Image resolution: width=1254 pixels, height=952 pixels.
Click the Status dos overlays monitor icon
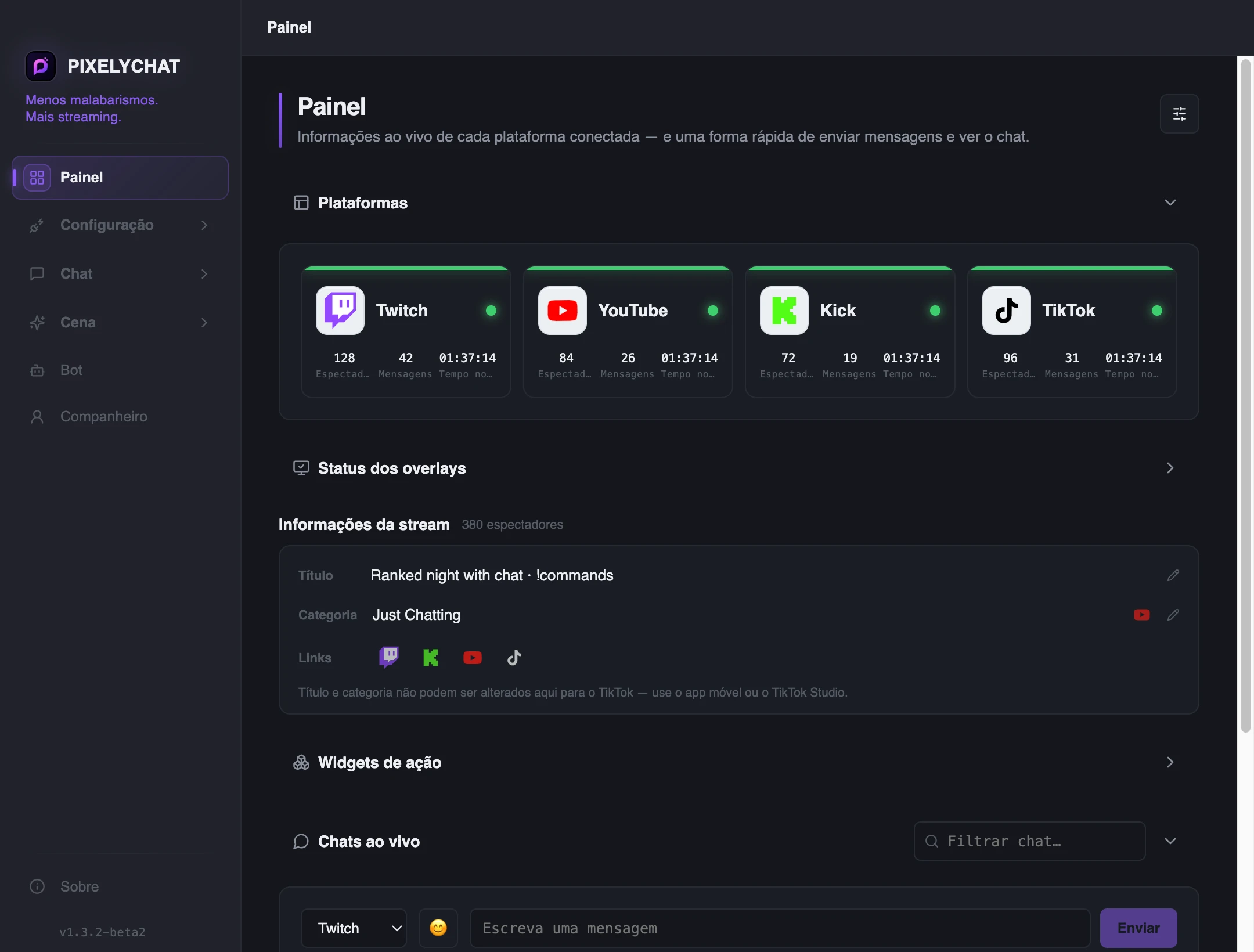pyautogui.click(x=301, y=468)
